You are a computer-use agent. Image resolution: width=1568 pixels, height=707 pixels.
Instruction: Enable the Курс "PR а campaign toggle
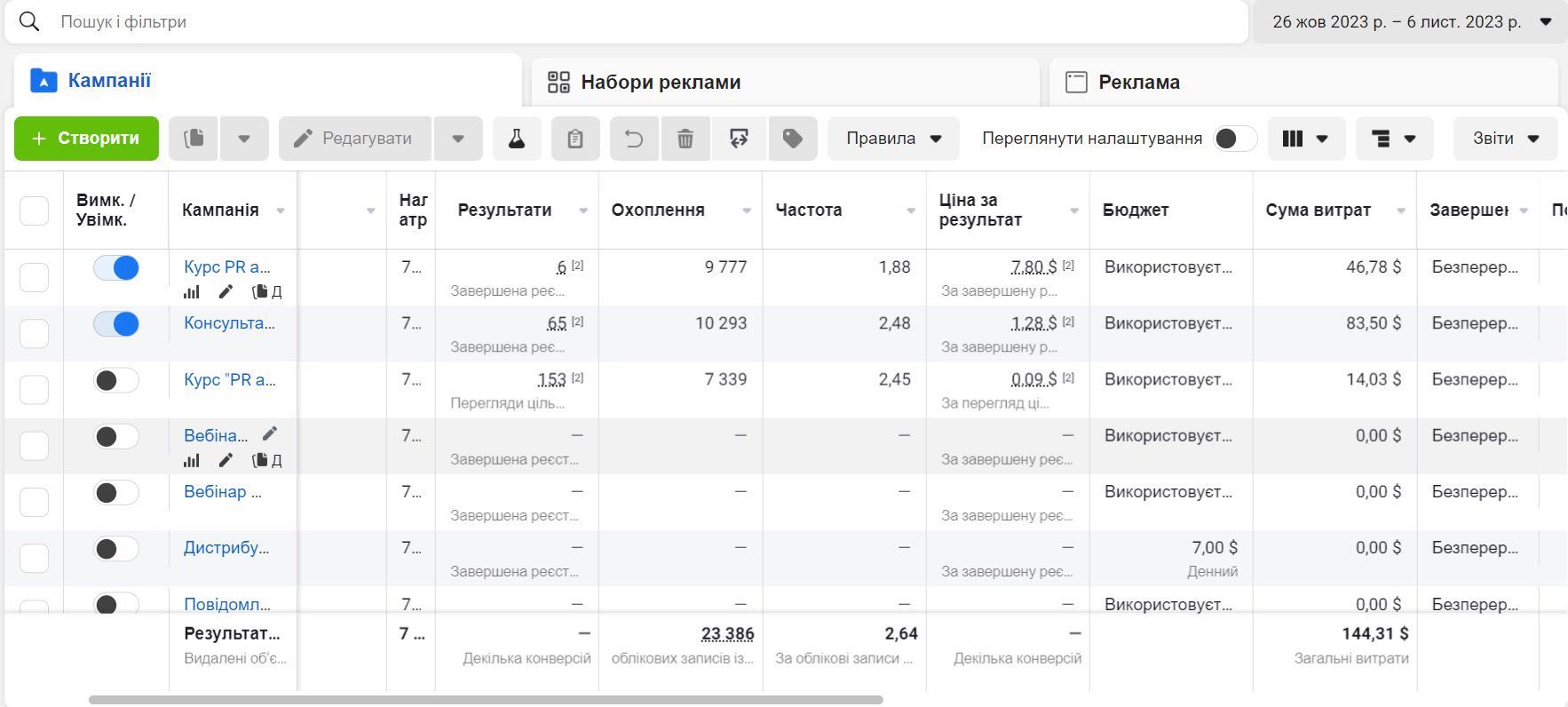click(116, 380)
